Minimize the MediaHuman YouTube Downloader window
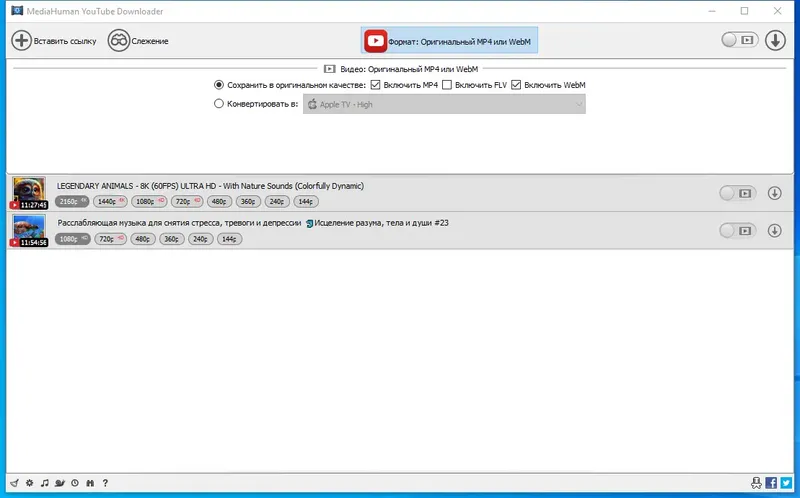The height and width of the screenshot is (498, 800). coord(712,11)
